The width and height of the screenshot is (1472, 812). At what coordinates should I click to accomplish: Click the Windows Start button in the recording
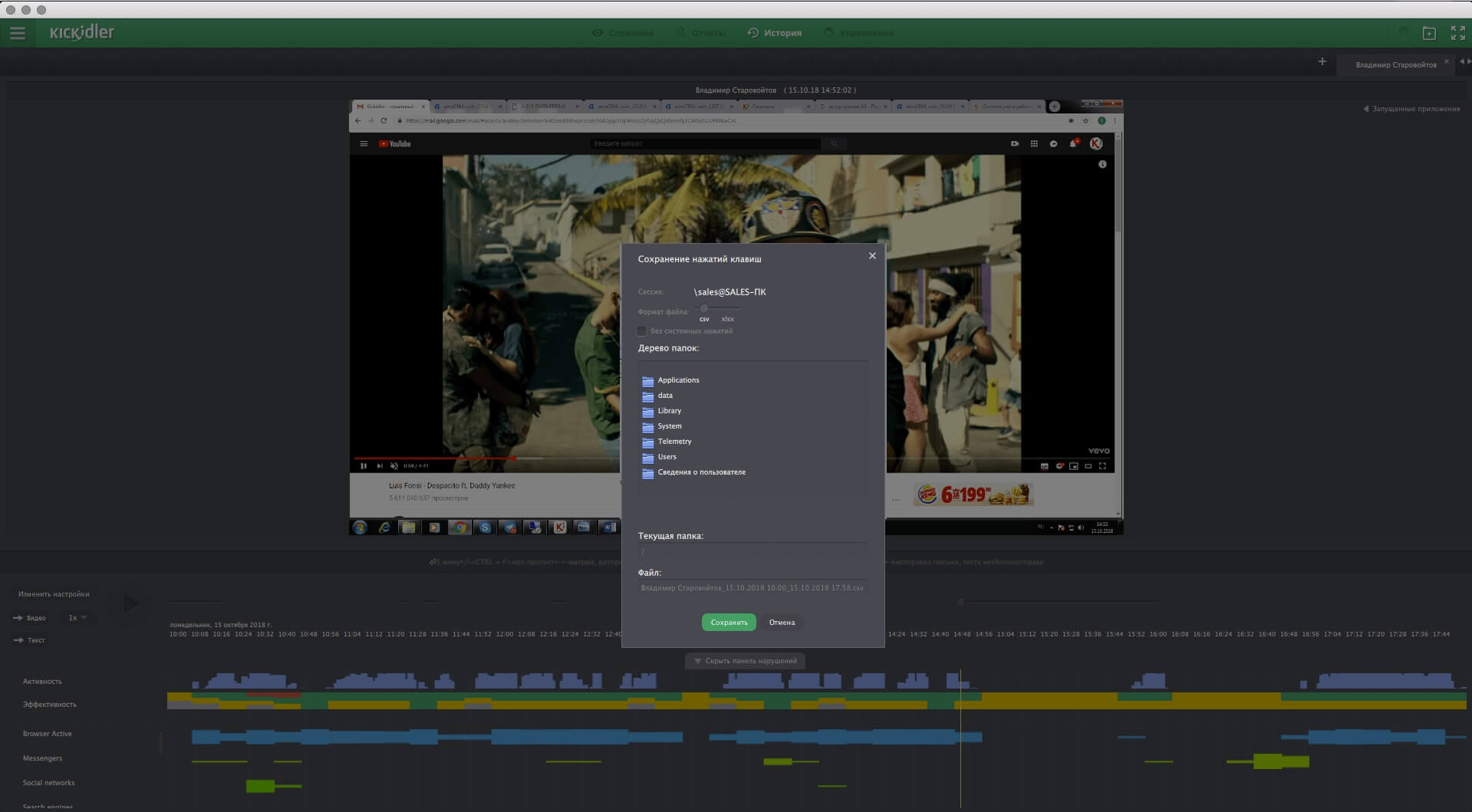pos(360,527)
